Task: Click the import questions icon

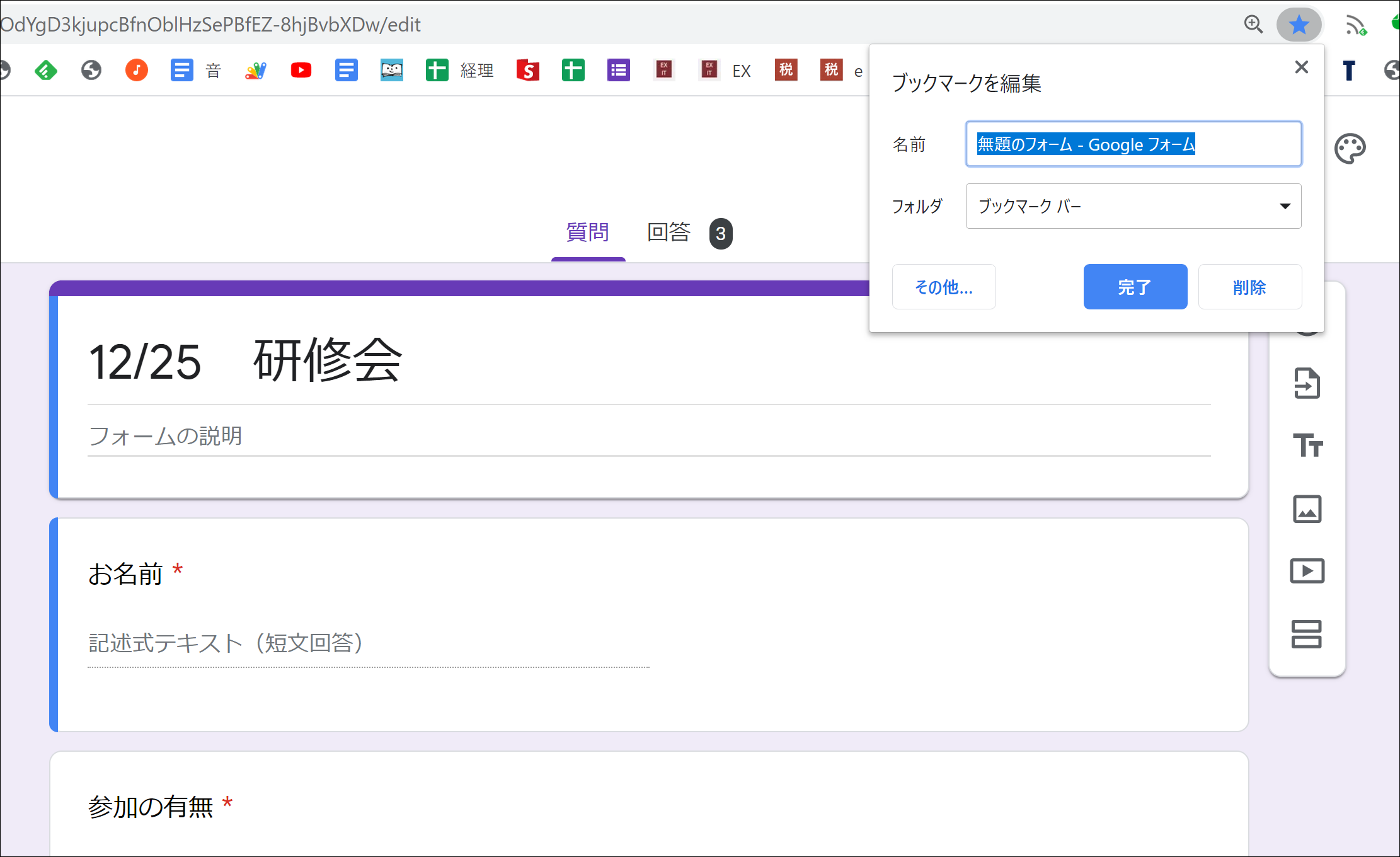Action: (x=1307, y=383)
